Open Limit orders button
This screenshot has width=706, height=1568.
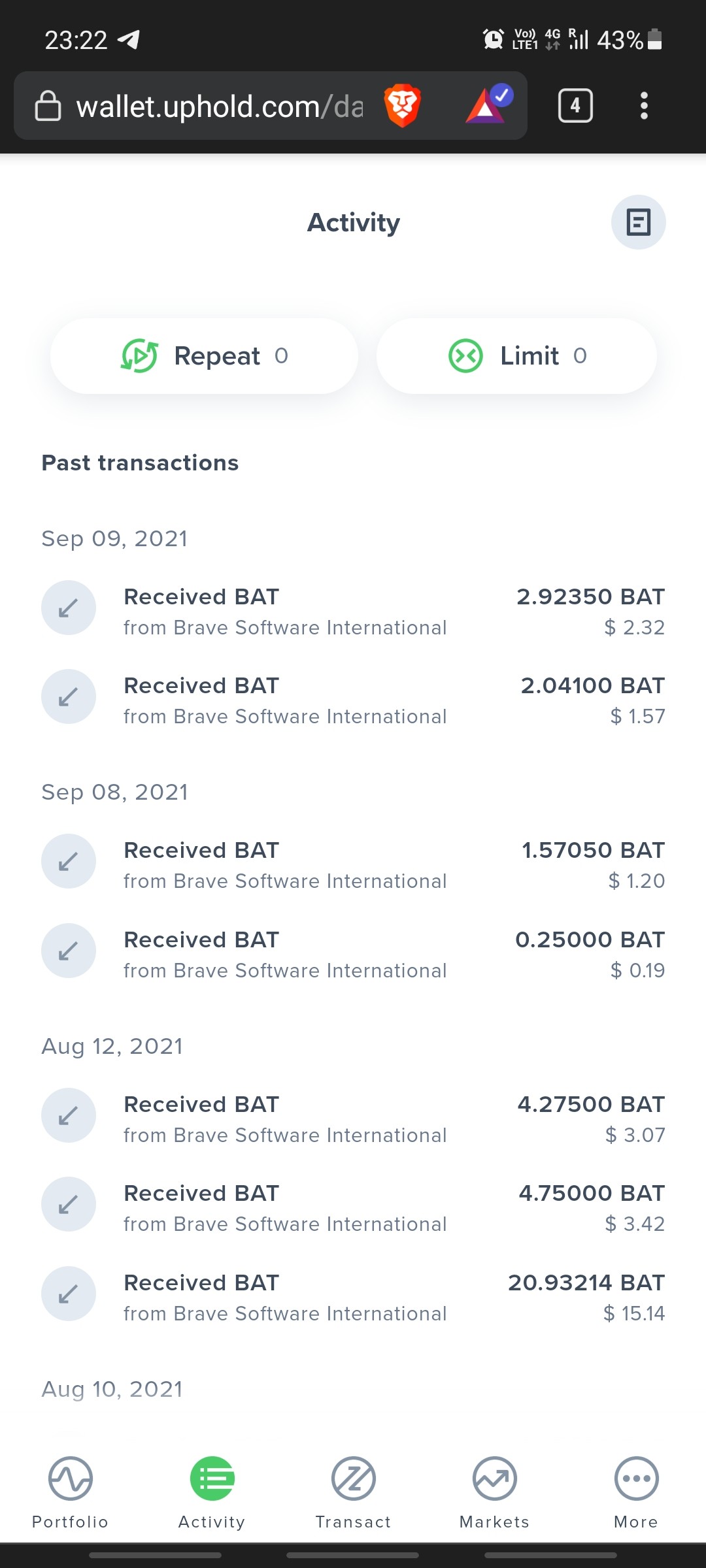516,356
